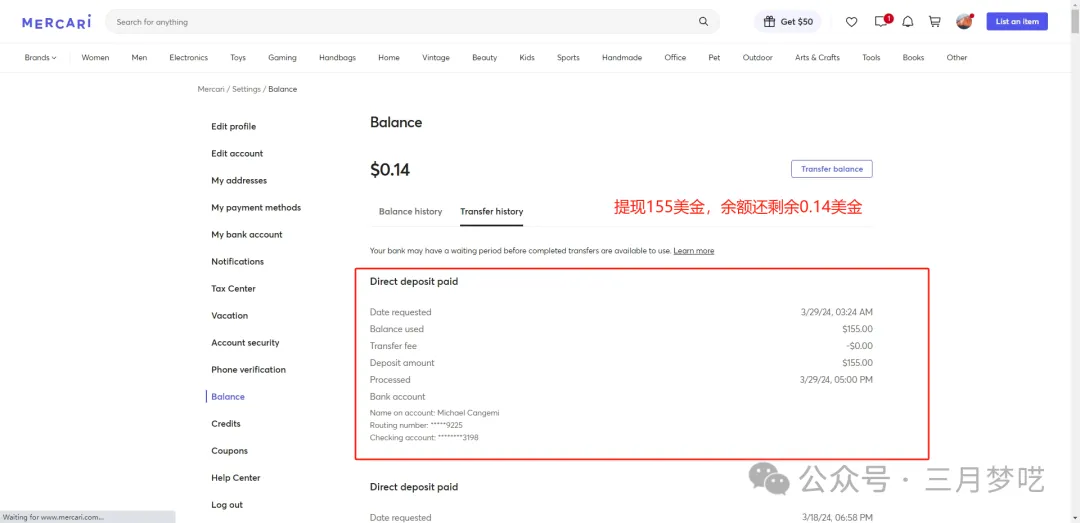Viewport: 1080px width, 523px height.
Task: Open the Women category
Action: [95, 58]
